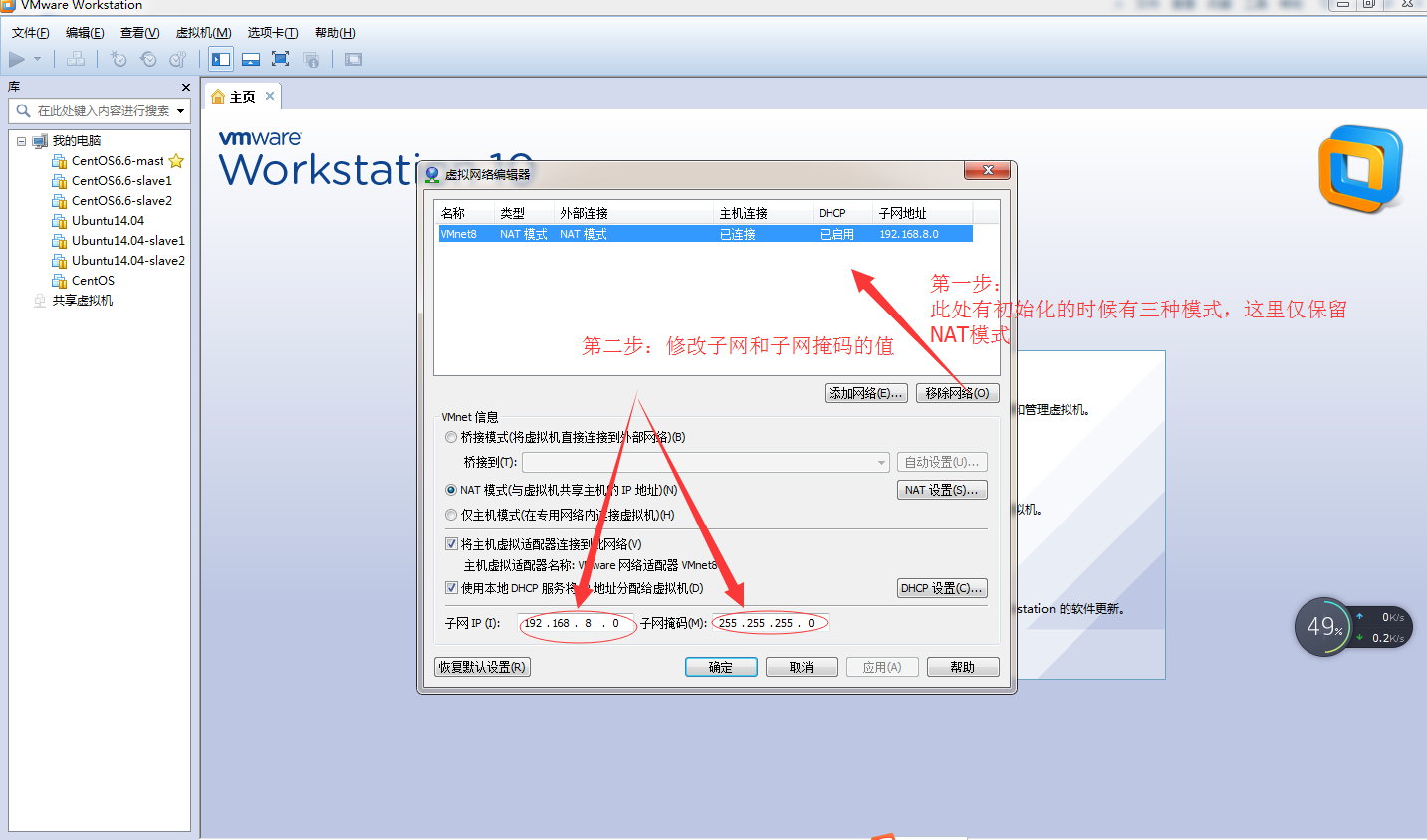Image resolution: width=1427 pixels, height=840 pixels.
Task: Click the magnifier icon in library search
Action: tap(23, 110)
